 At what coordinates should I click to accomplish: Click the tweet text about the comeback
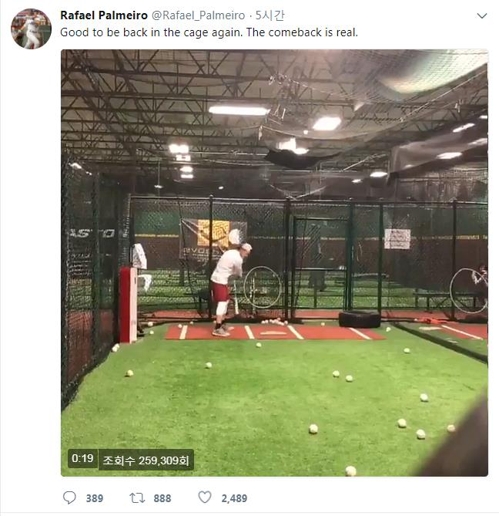click(209, 32)
